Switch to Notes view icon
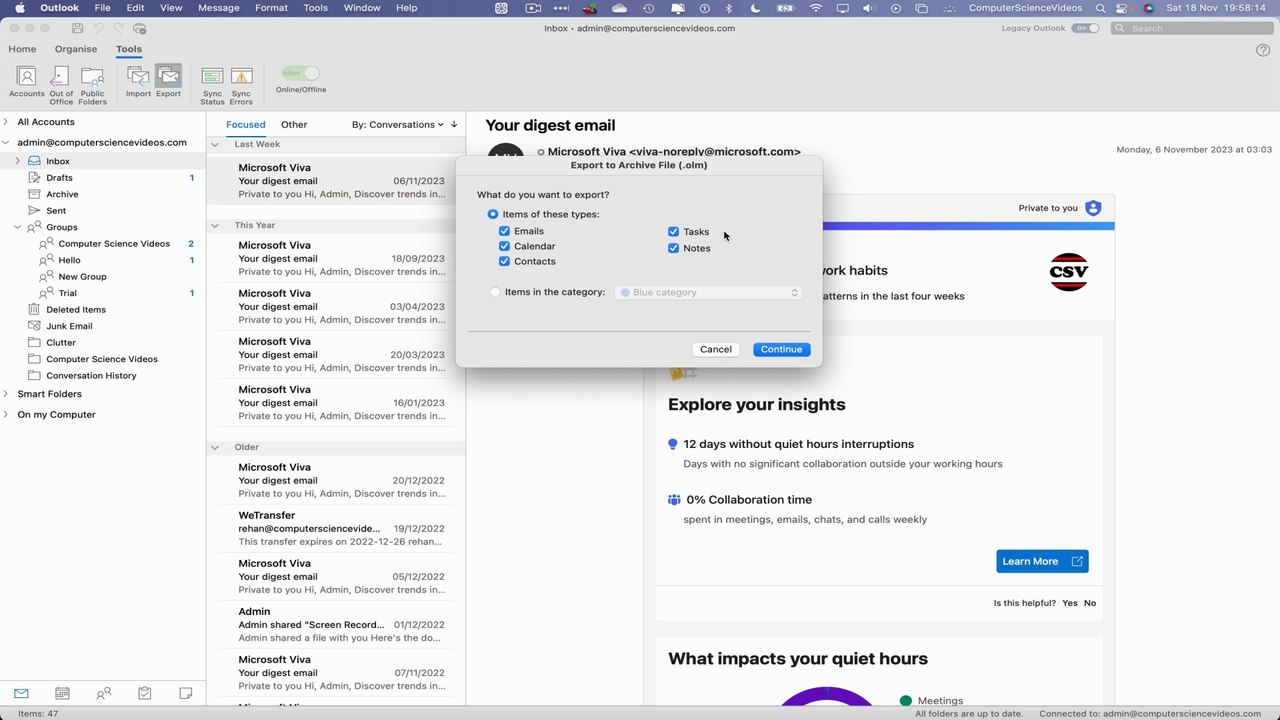Image resolution: width=1280 pixels, height=720 pixels. tap(185, 693)
